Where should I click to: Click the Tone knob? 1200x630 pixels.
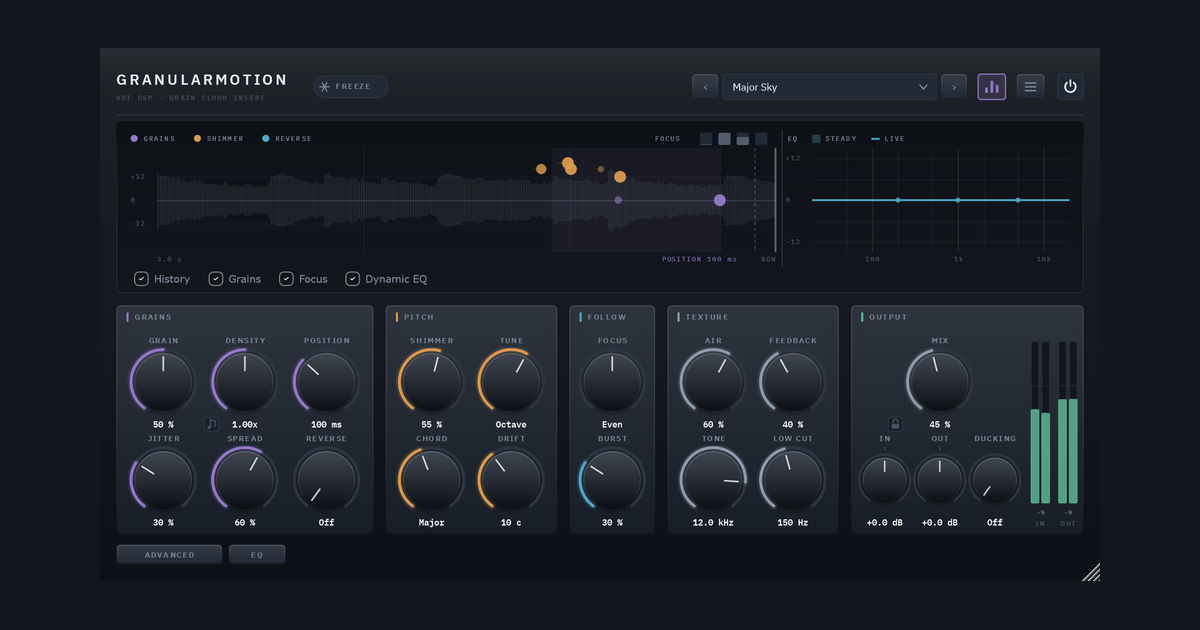[713, 479]
